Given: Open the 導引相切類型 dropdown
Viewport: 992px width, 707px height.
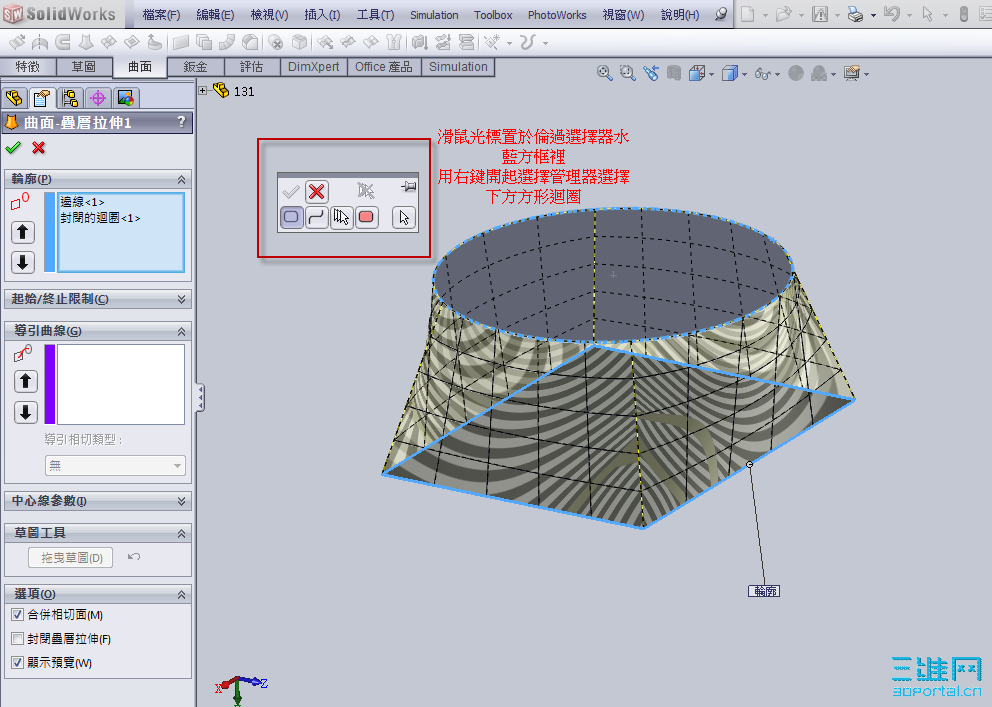Looking at the screenshot, I should click(x=115, y=465).
